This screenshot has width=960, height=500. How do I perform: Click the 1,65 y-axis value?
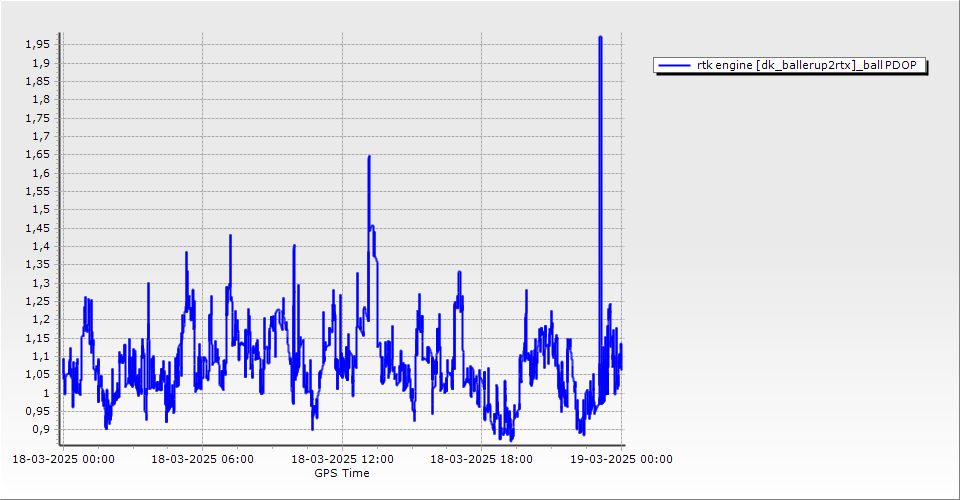click(x=37, y=155)
